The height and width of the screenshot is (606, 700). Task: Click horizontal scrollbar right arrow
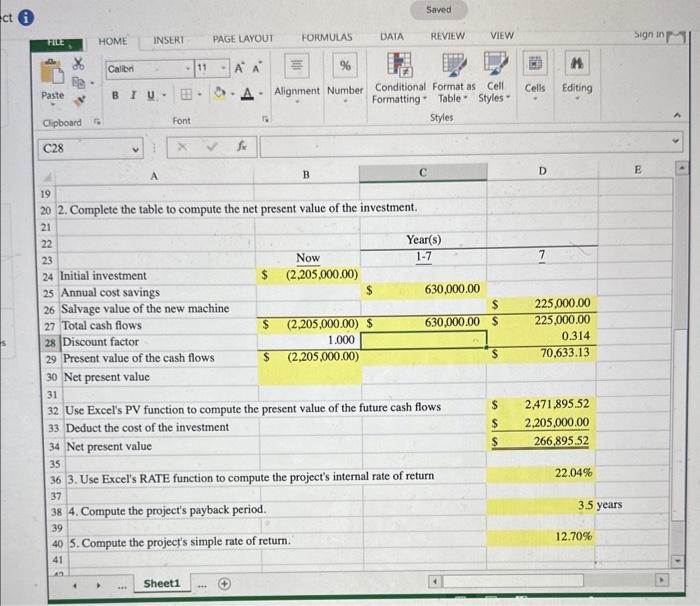click(x=660, y=580)
